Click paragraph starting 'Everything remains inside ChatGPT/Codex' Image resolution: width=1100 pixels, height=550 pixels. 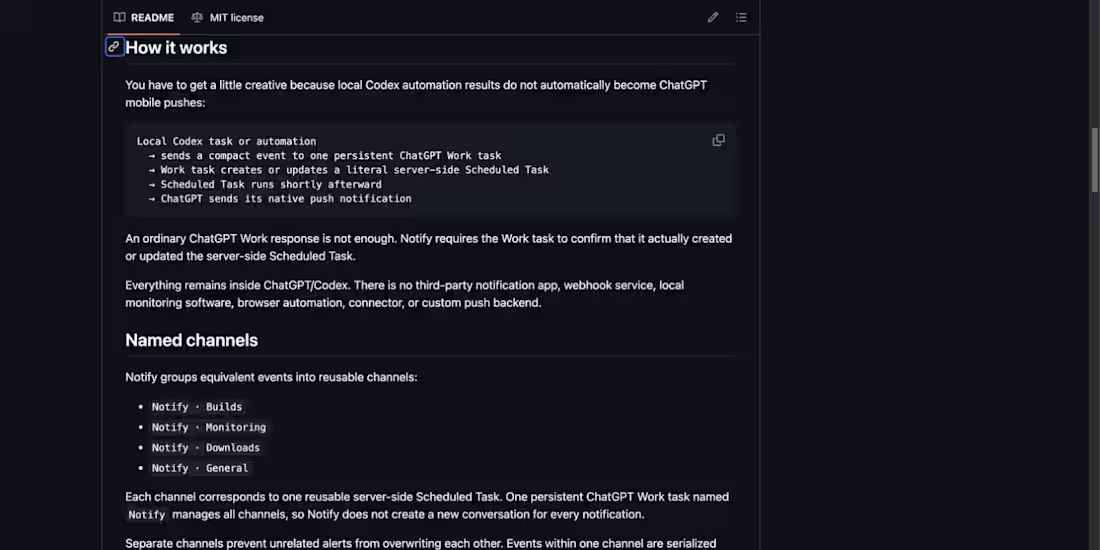(x=405, y=294)
